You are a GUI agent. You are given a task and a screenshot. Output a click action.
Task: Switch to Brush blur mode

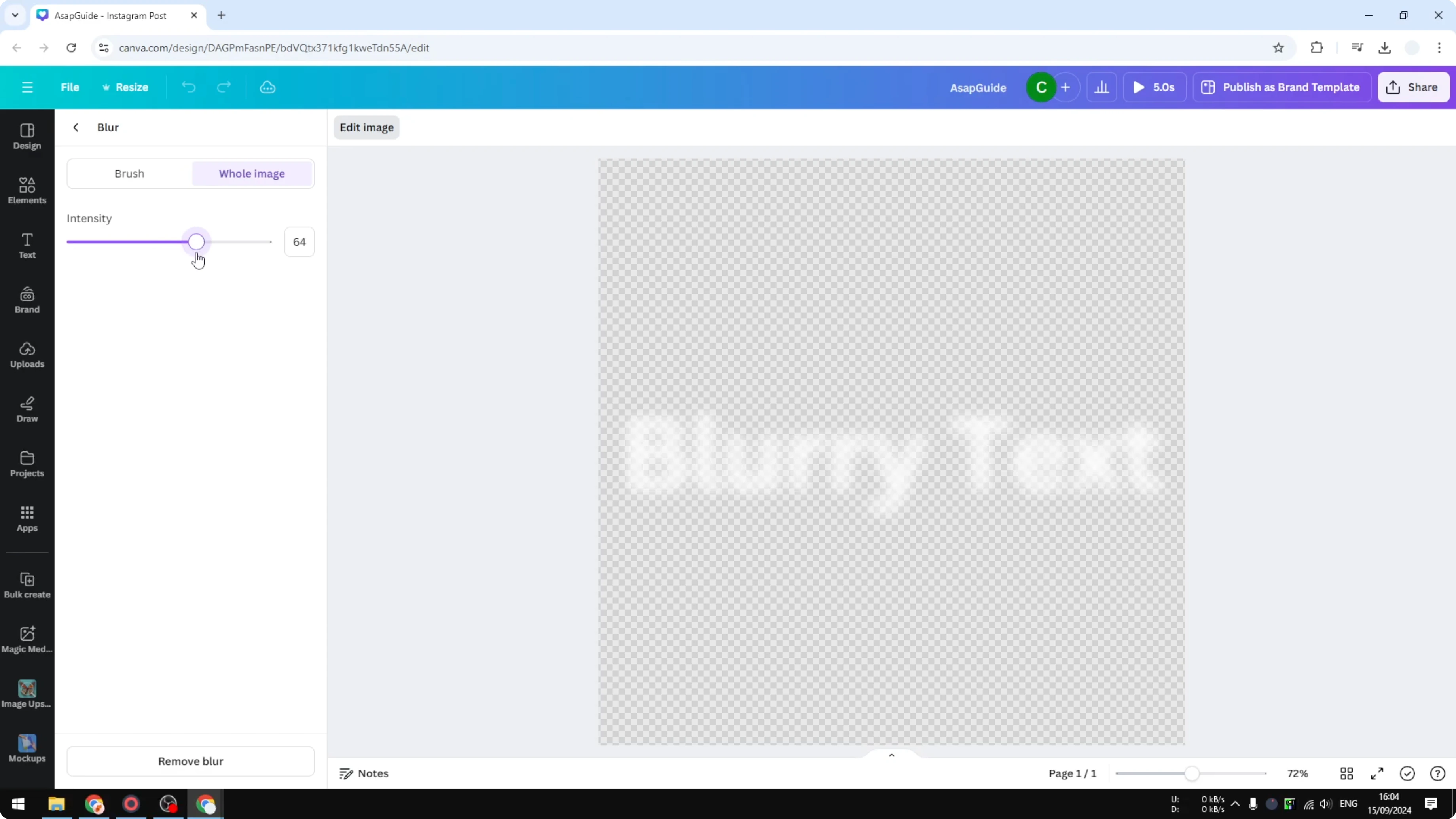click(x=129, y=174)
